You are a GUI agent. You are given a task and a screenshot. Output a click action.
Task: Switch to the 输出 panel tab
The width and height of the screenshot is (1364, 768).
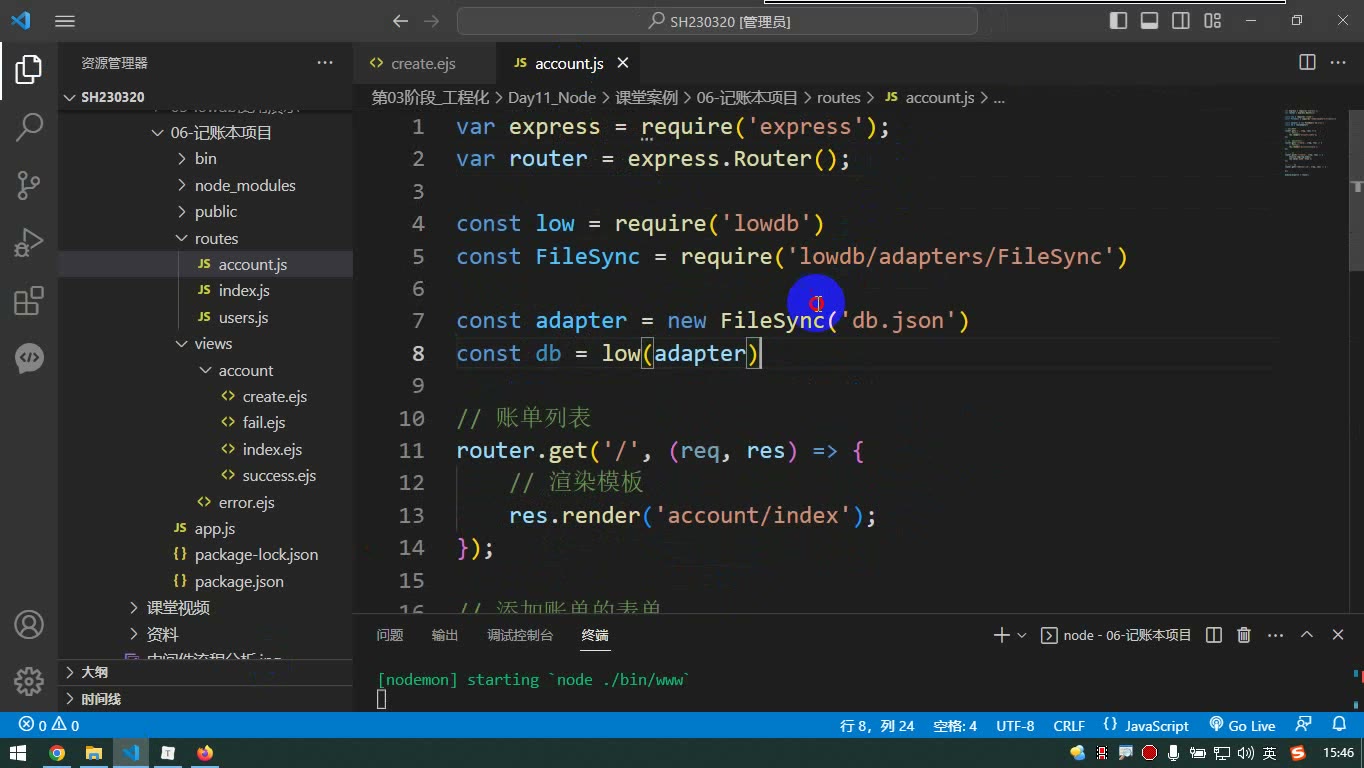(x=445, y=635)
